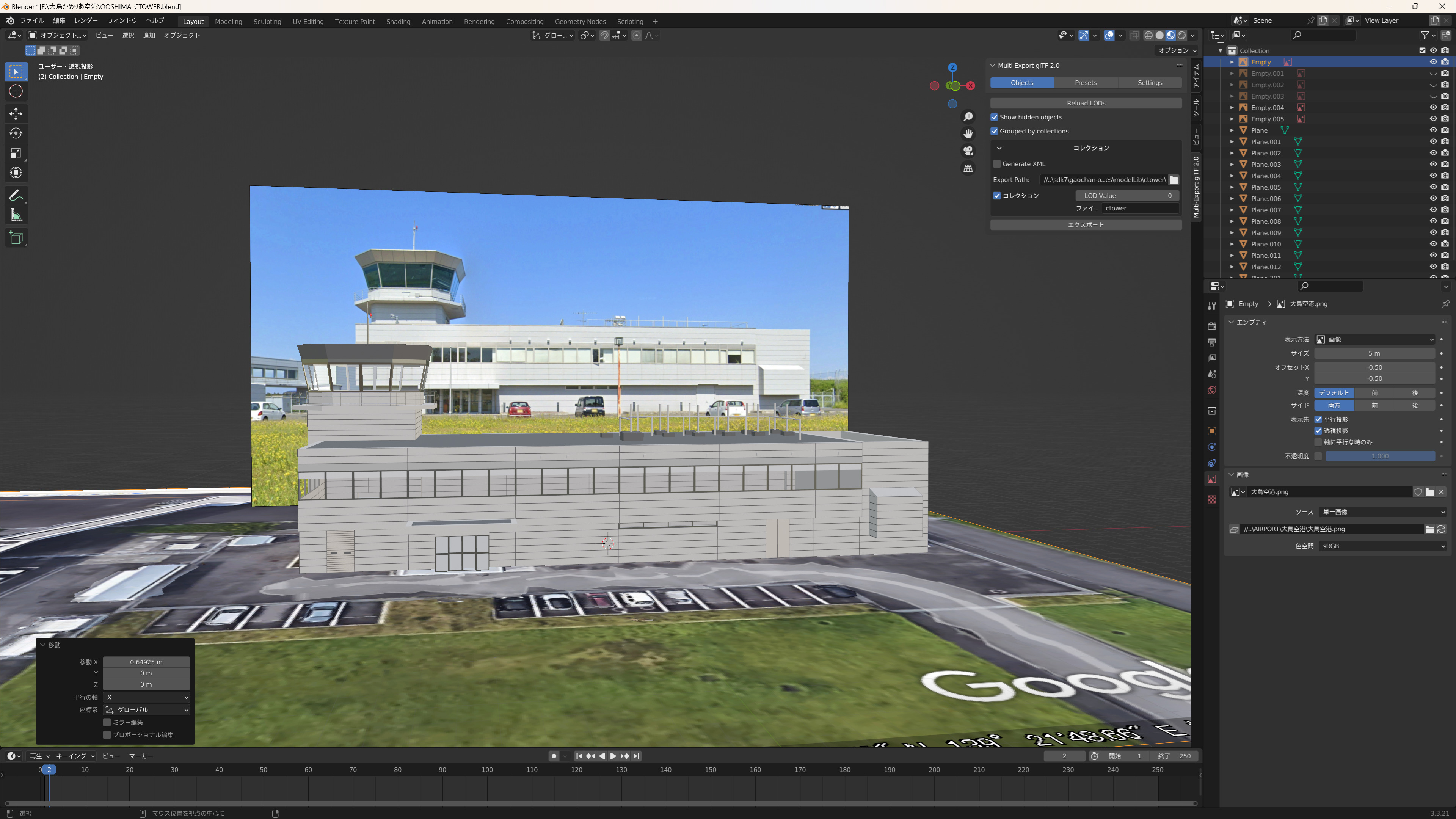Switch to the UV Editing workspace tab

308,22
